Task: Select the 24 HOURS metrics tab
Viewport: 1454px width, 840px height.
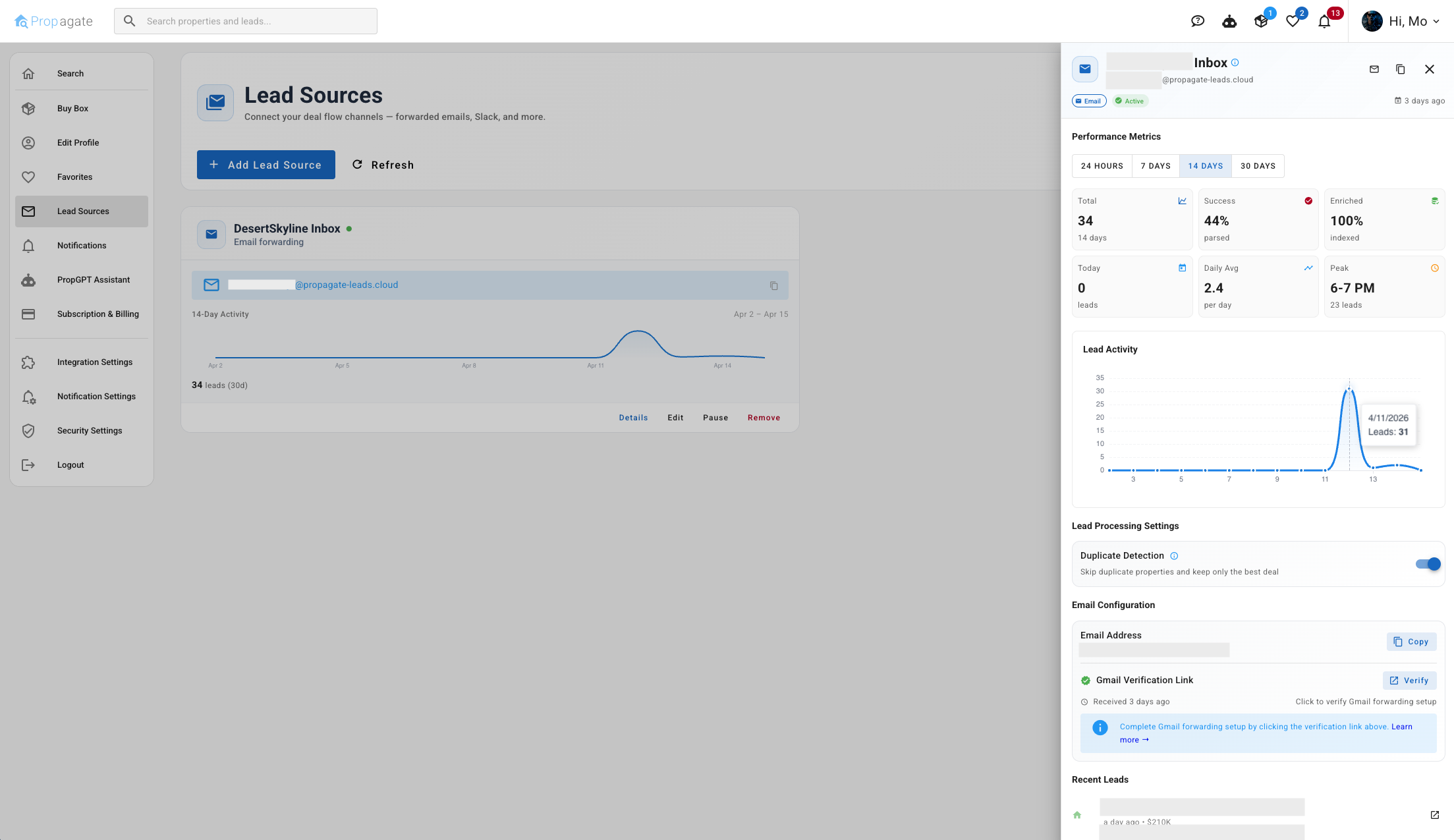Action: (x=1102, y=165)
